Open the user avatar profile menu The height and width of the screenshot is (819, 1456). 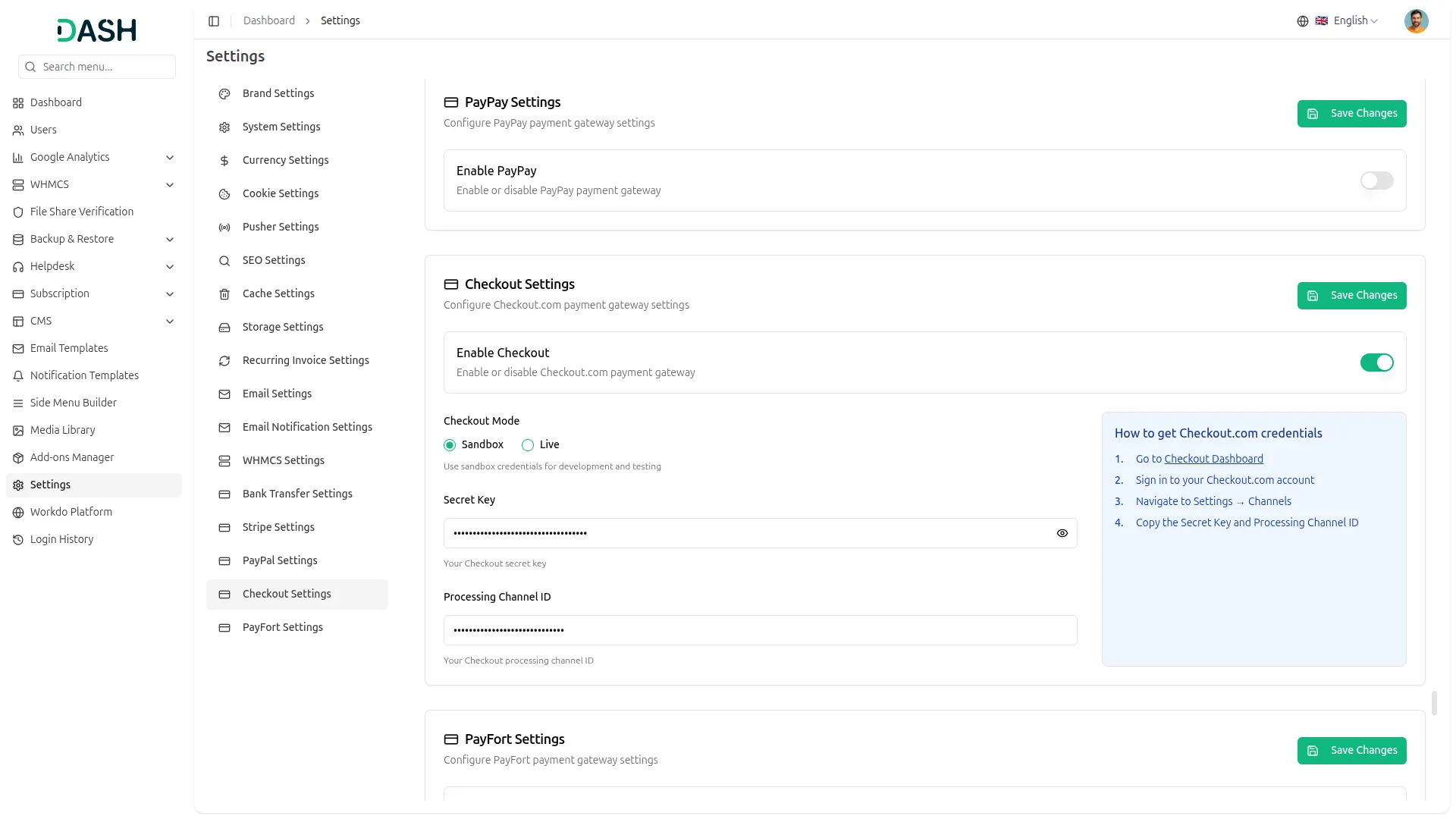click(1416, 21)
